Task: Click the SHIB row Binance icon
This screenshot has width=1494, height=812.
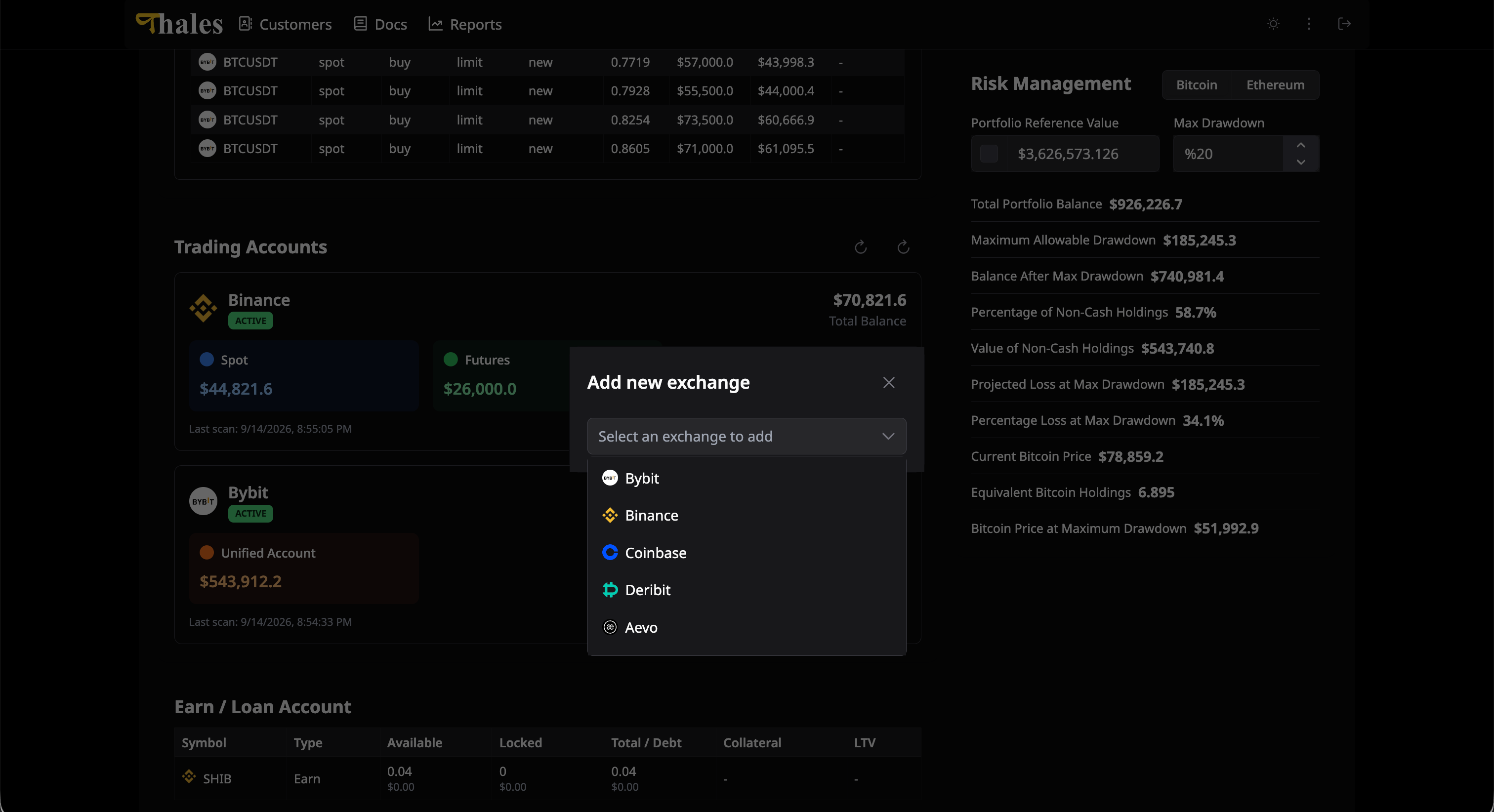Action: (189, 776)
